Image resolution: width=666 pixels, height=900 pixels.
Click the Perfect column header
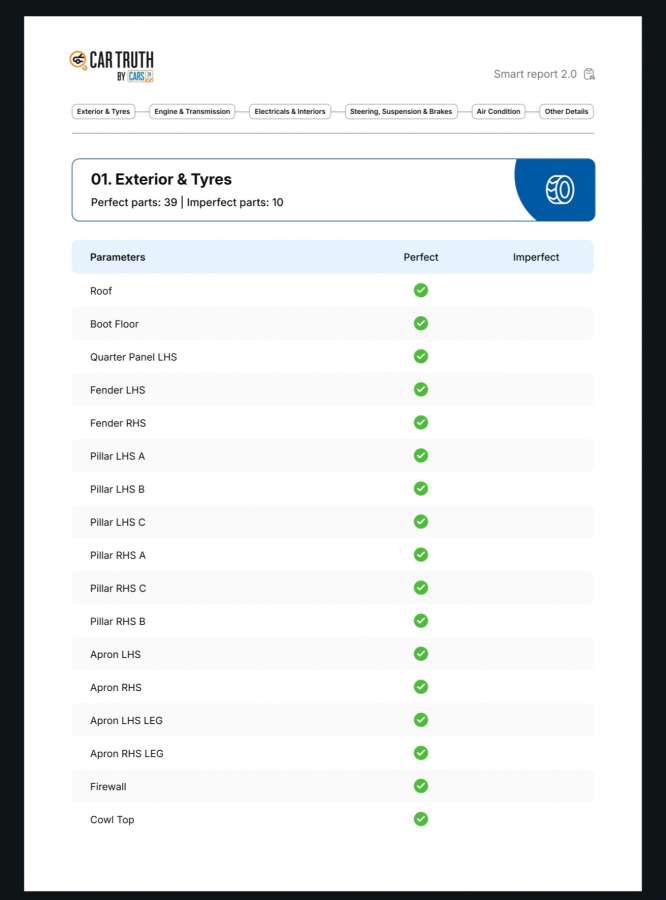point(421,257)
